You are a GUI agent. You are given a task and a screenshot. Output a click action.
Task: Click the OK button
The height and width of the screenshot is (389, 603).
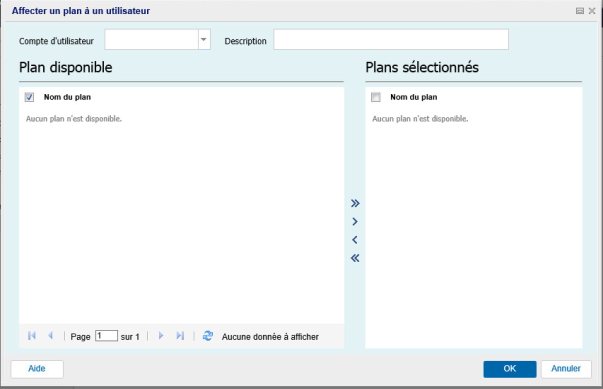pyautogui.click(x=510, y=369)
